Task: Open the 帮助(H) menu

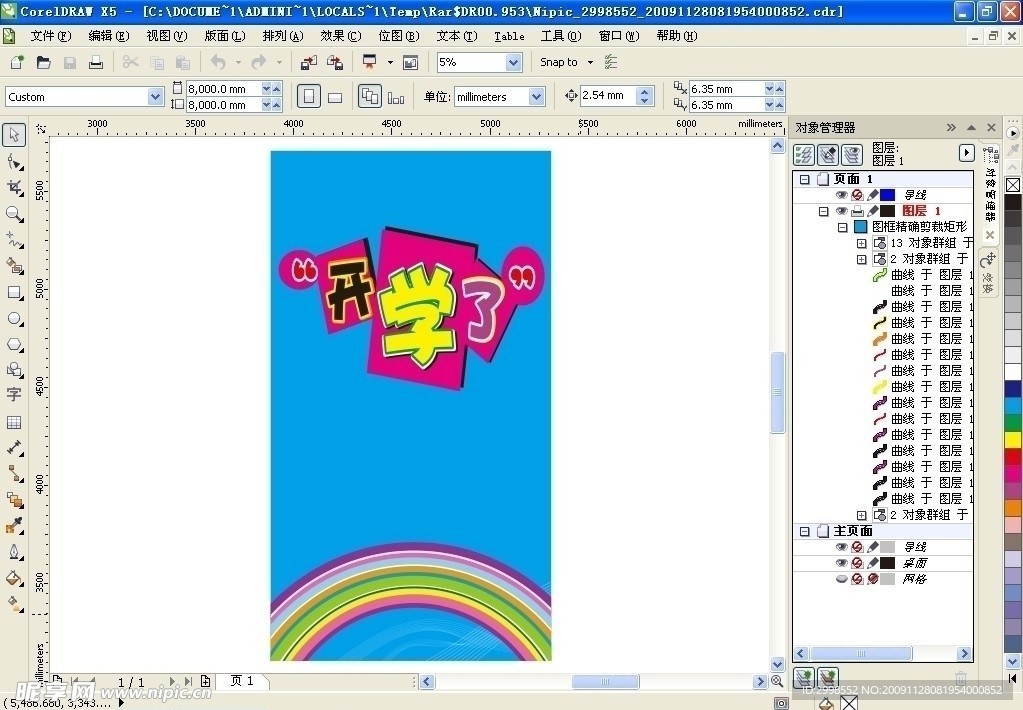Action: click(677, 36)
